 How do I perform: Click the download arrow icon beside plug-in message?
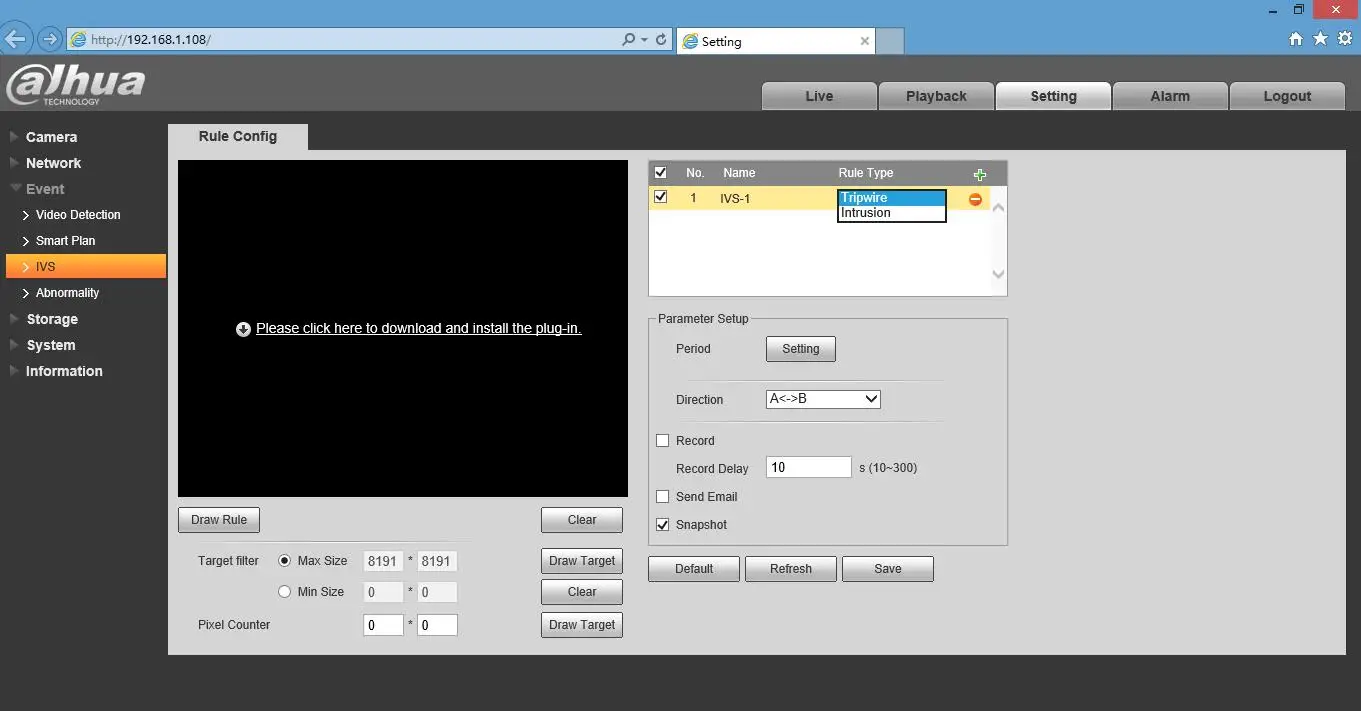(243, 329)
